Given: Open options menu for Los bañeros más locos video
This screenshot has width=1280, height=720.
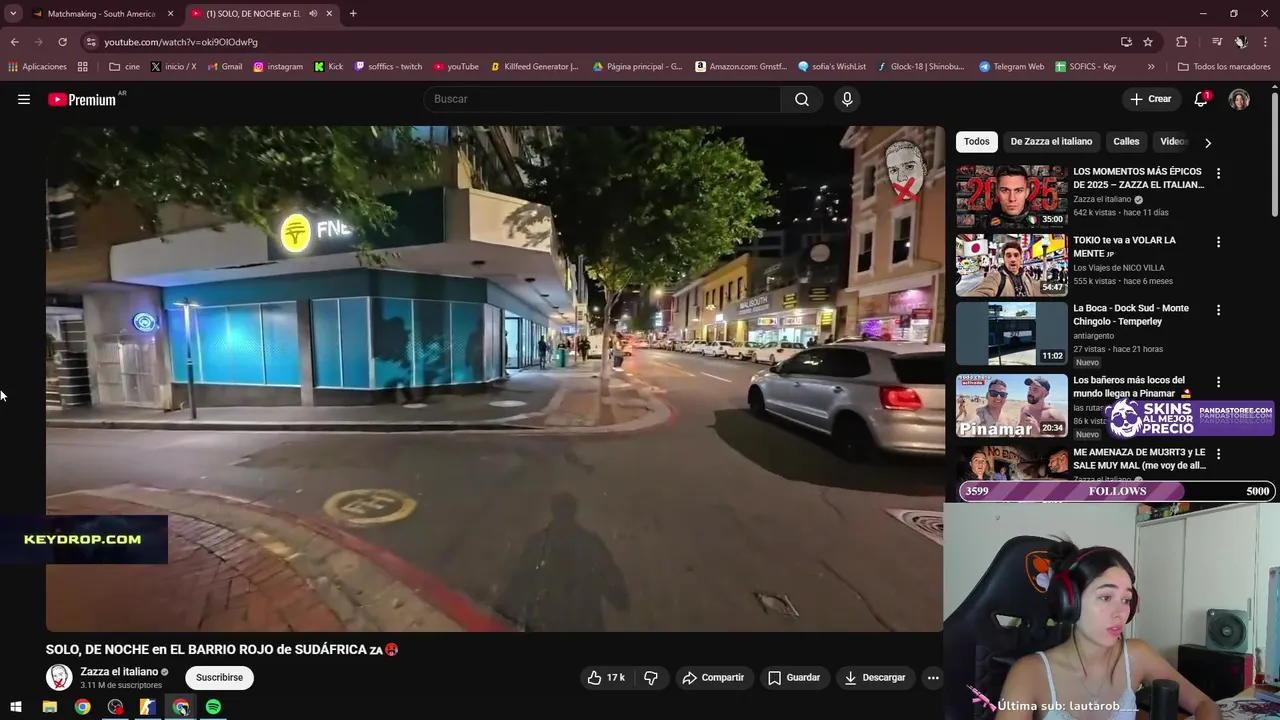Looking at the screenshot, I should (1218, 382).
